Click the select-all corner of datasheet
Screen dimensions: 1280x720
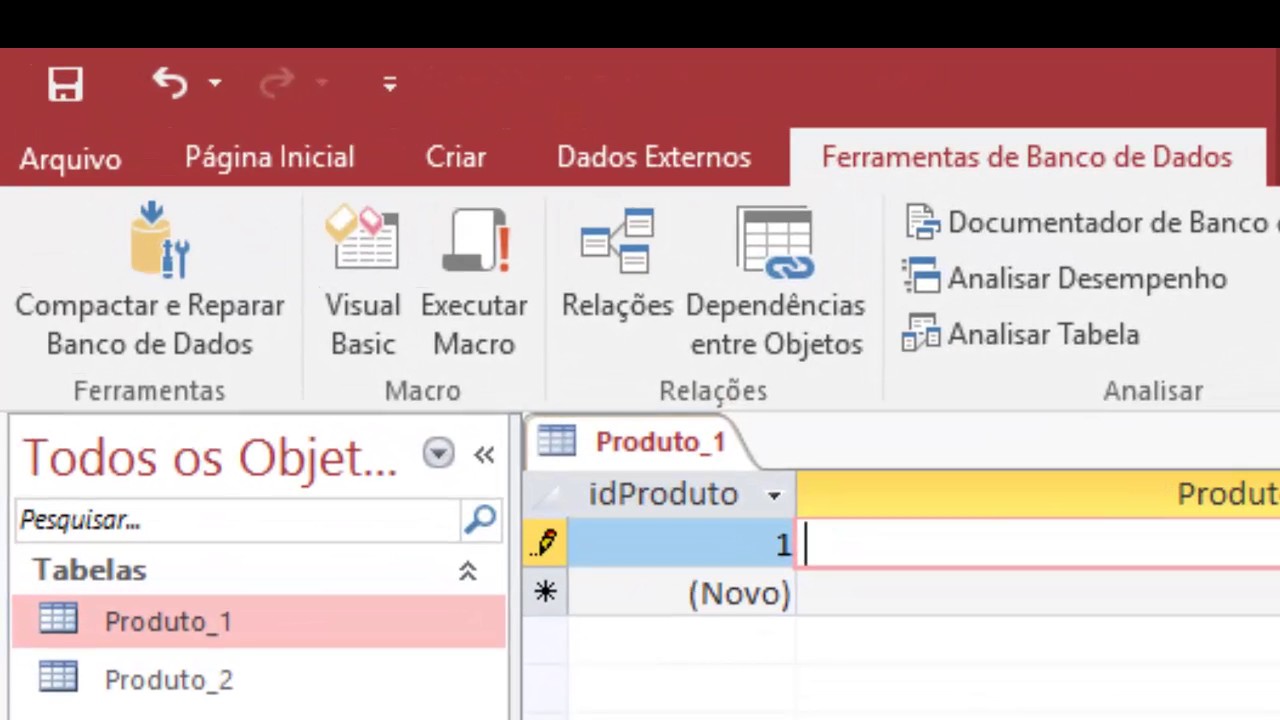tap(545, 494)
